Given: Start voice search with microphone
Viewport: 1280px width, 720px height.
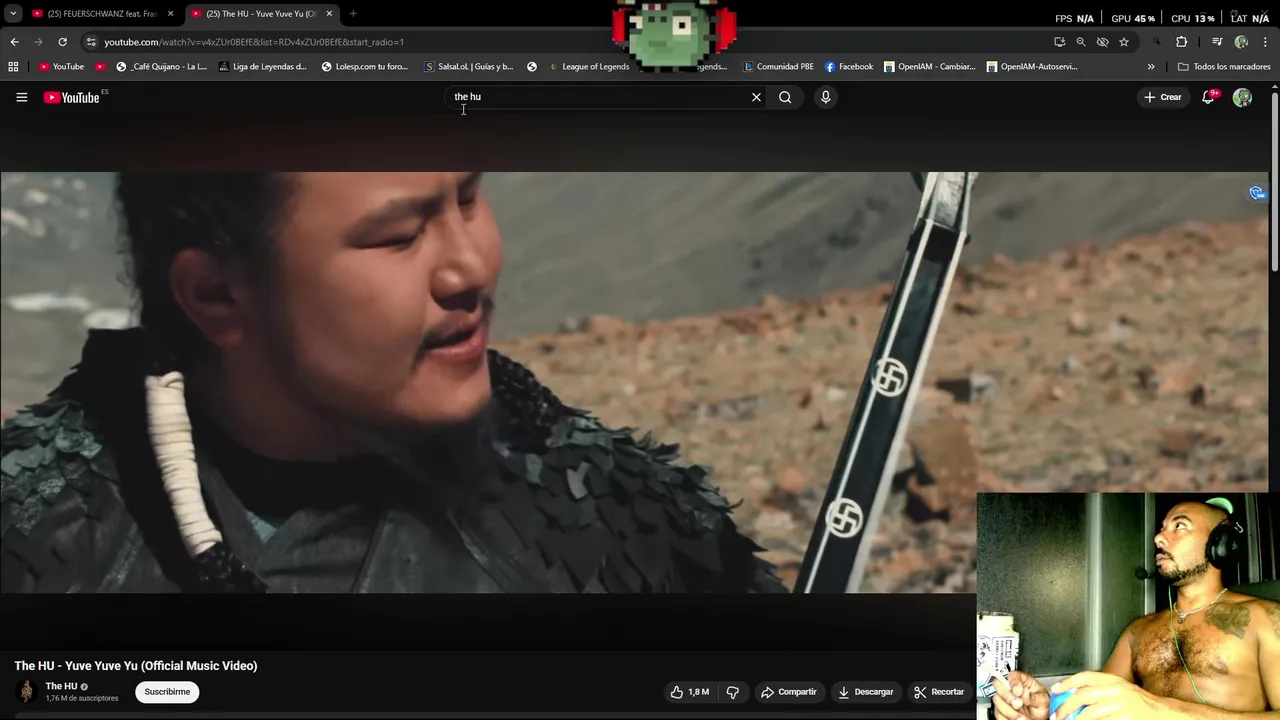Looking at the screenshot, I should [825, 97].
